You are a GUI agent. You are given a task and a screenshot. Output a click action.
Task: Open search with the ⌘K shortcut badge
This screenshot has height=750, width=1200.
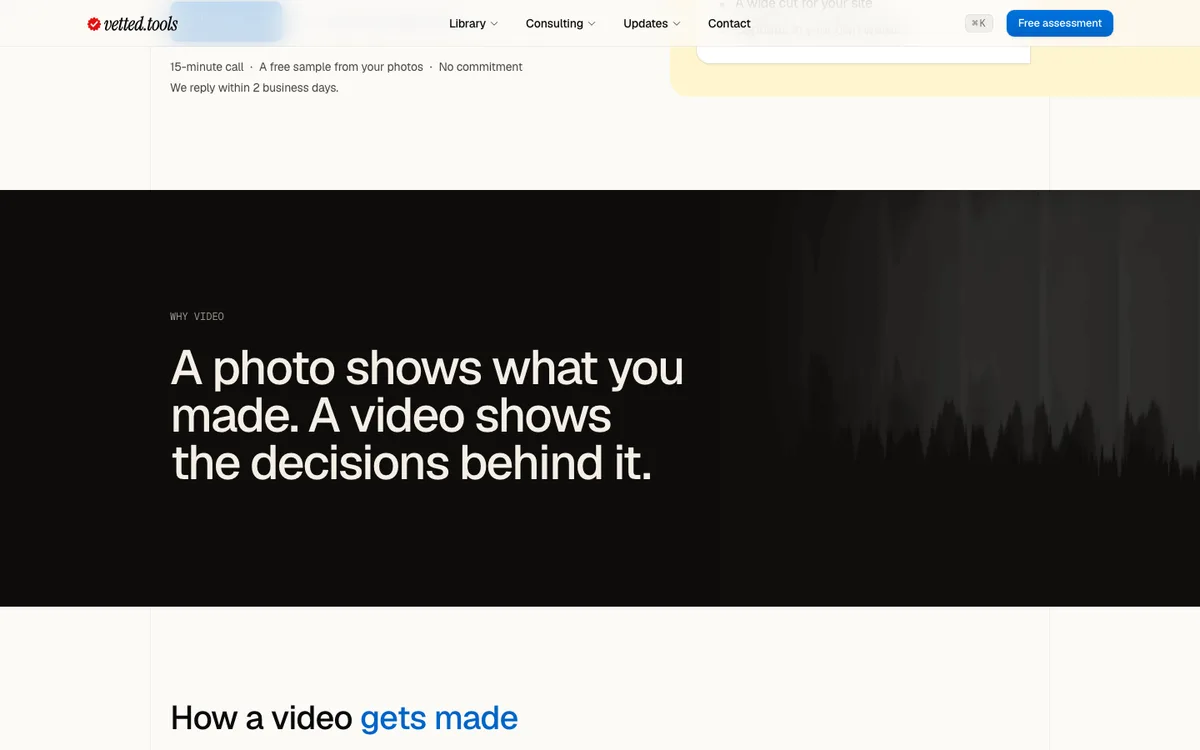(x=979, y=23)
